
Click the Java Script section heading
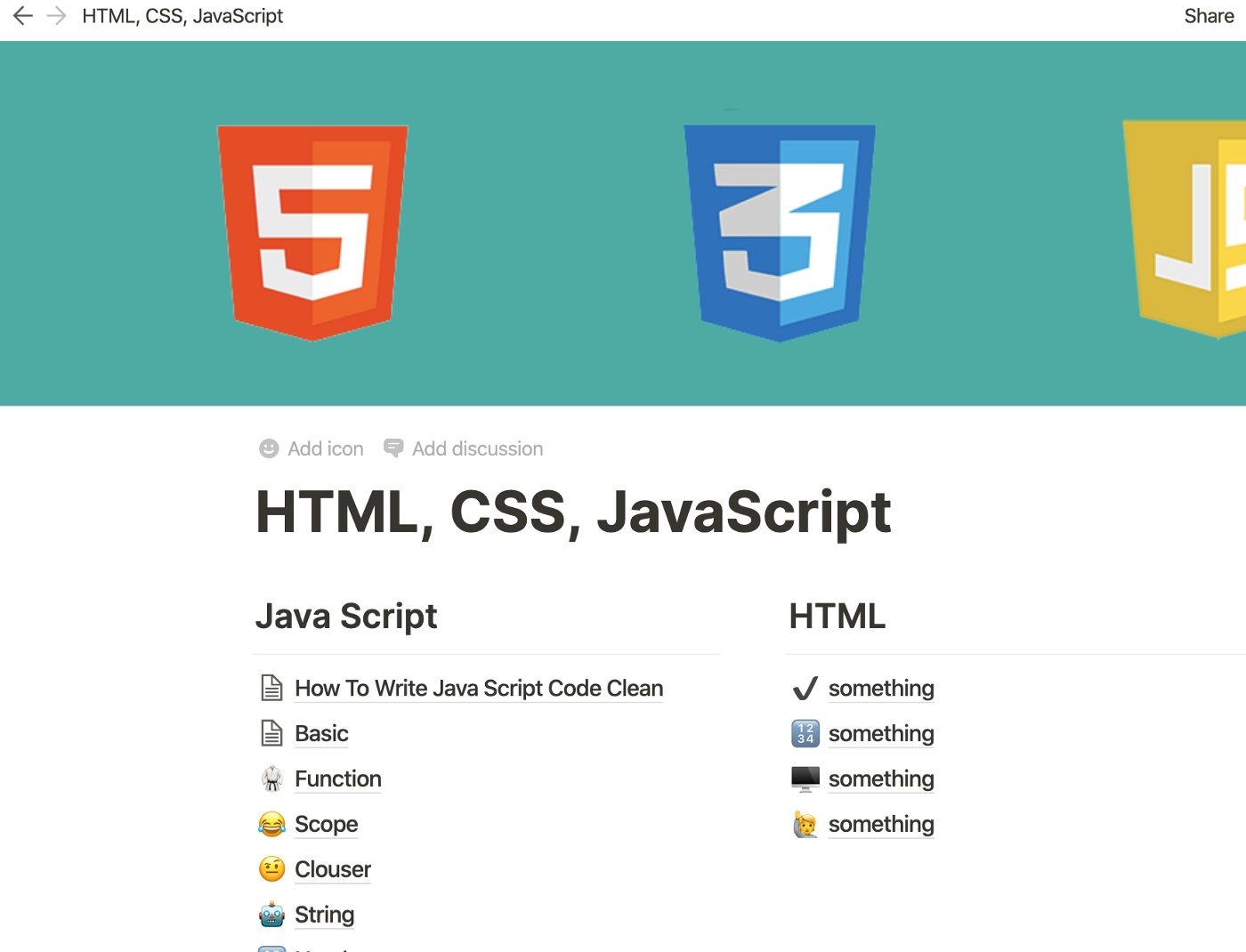click(346, 616)
